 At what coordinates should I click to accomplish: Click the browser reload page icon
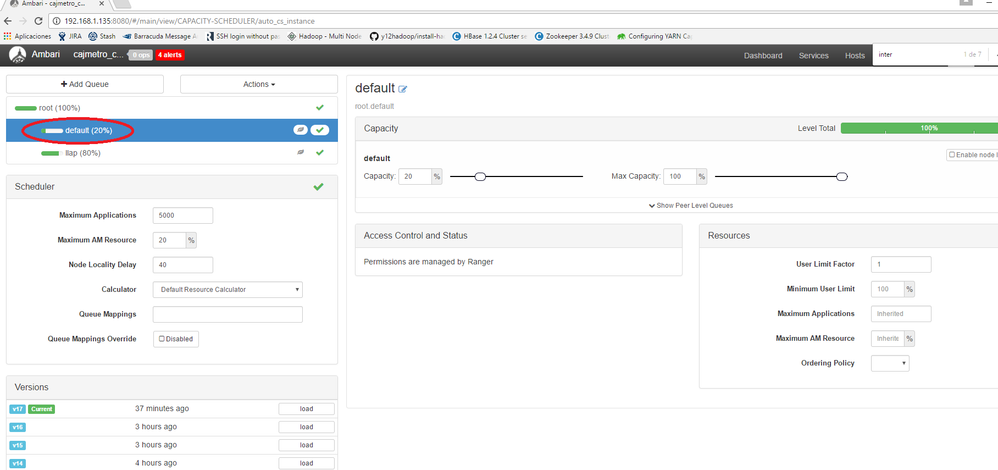pyautogui.click(x=39, y=21)
